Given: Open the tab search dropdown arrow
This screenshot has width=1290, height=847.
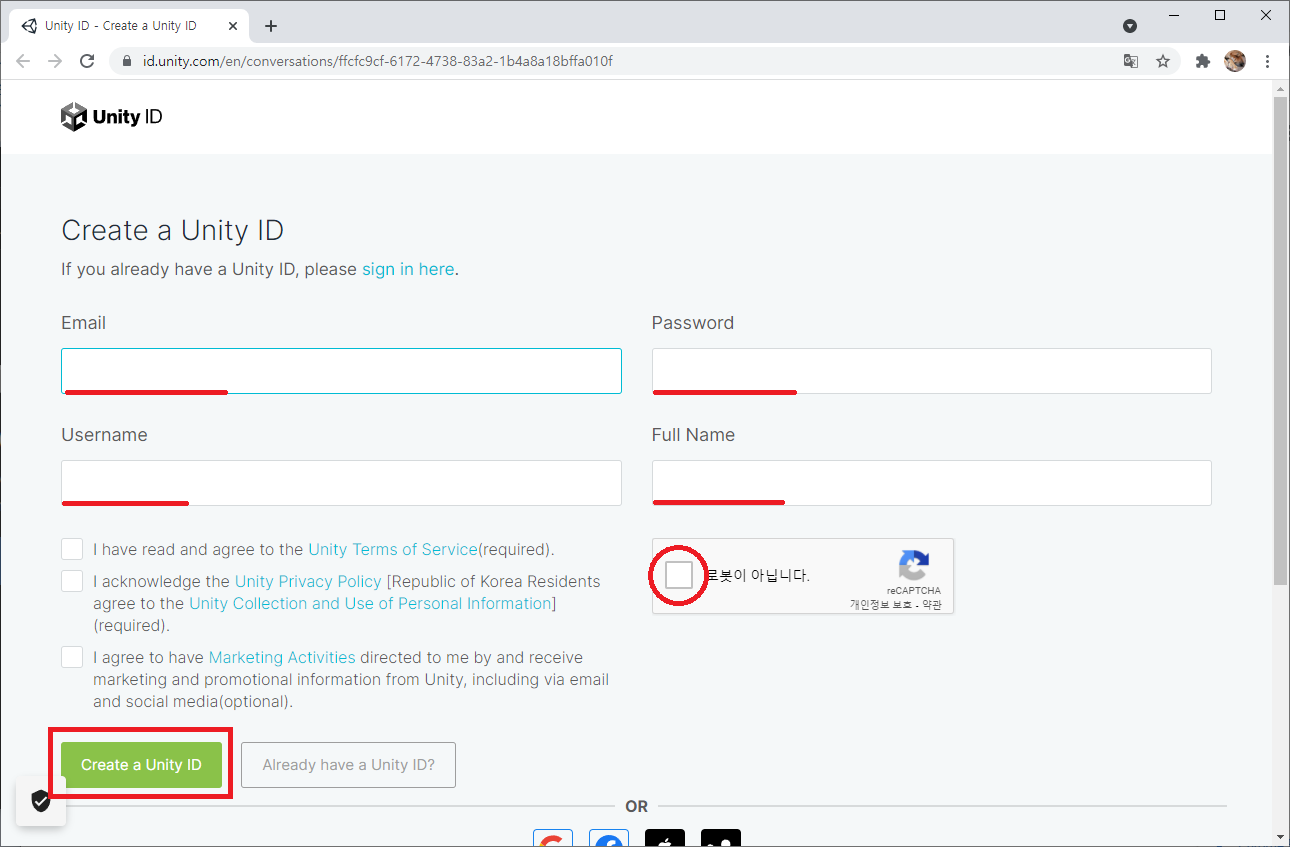Looking at the screenshot, I should (x=1130, y=26).
